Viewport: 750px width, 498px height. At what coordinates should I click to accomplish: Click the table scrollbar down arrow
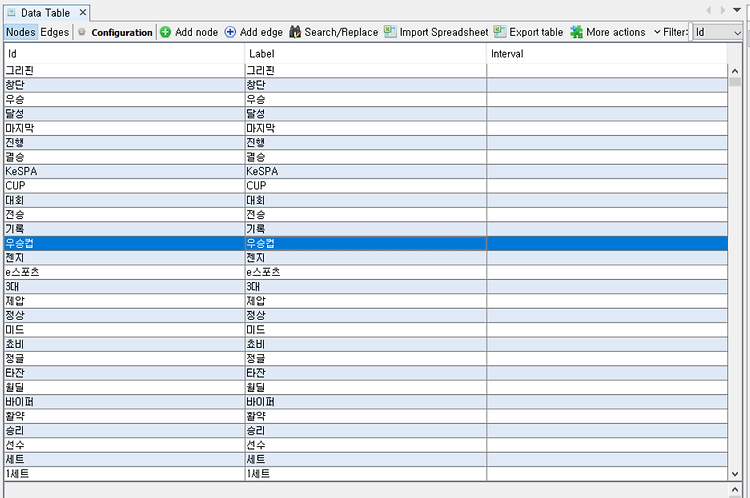pyautogui.click(x=735, y=474)
